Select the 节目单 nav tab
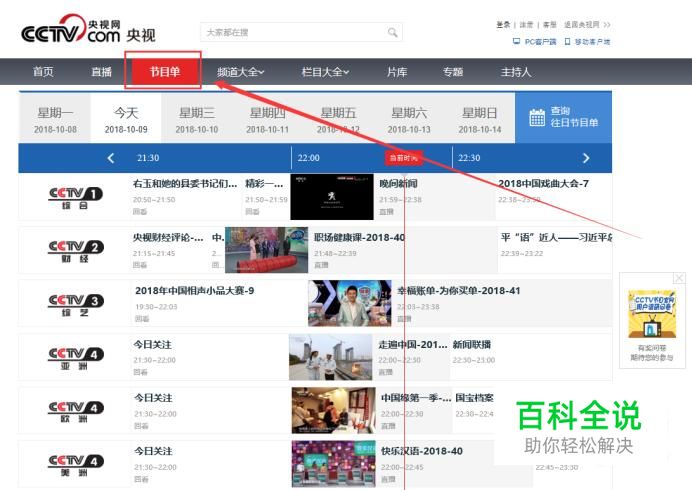 164,72
